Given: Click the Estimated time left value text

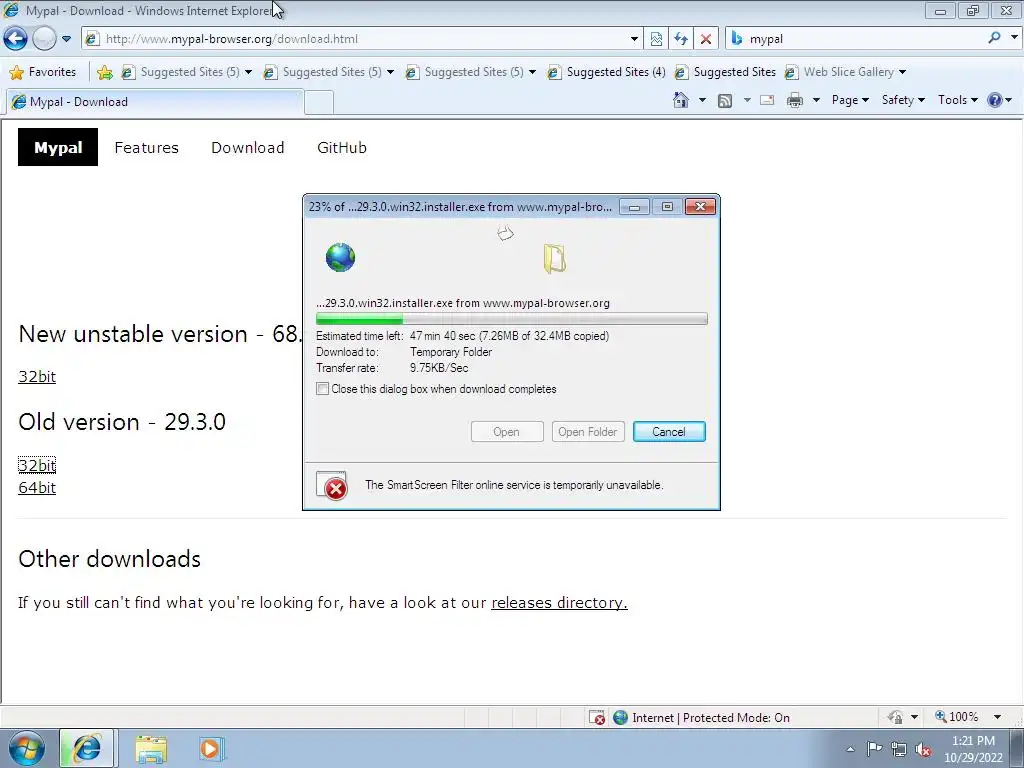Looking at the screenshot, I should tap(509, 336).
